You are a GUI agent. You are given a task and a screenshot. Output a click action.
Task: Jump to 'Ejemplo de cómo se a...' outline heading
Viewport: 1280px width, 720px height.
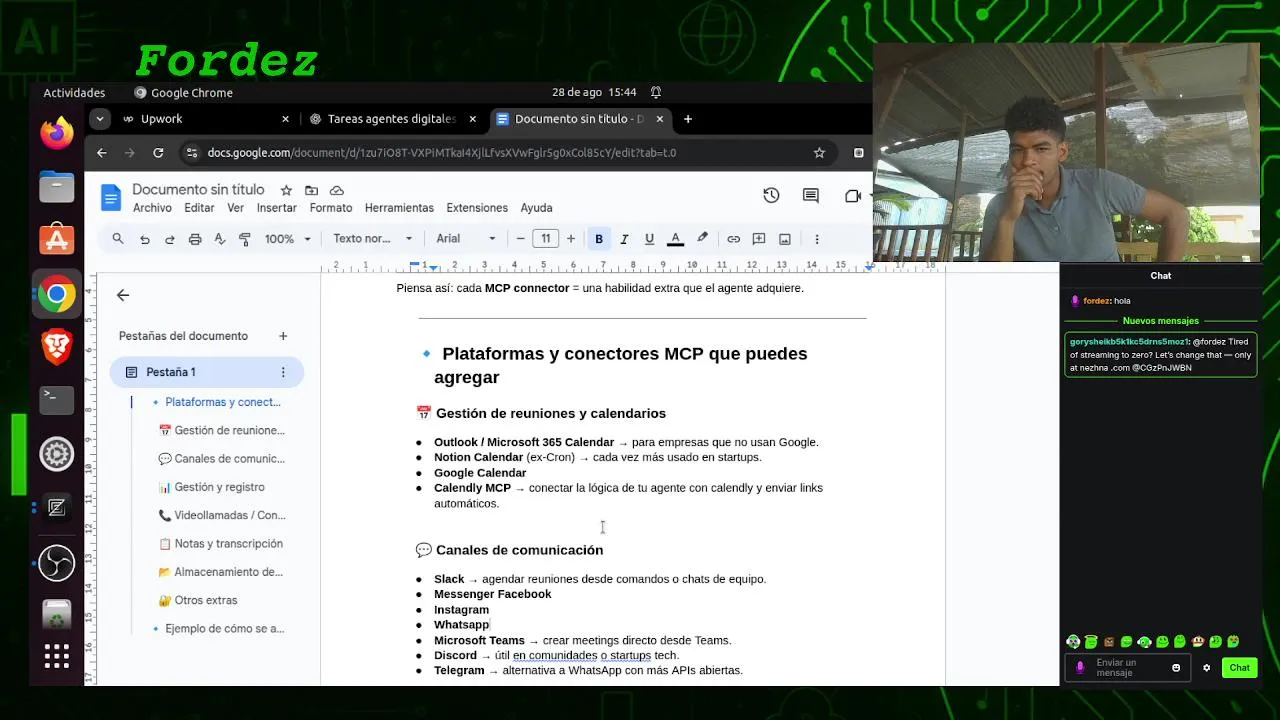tap(218, 629)
